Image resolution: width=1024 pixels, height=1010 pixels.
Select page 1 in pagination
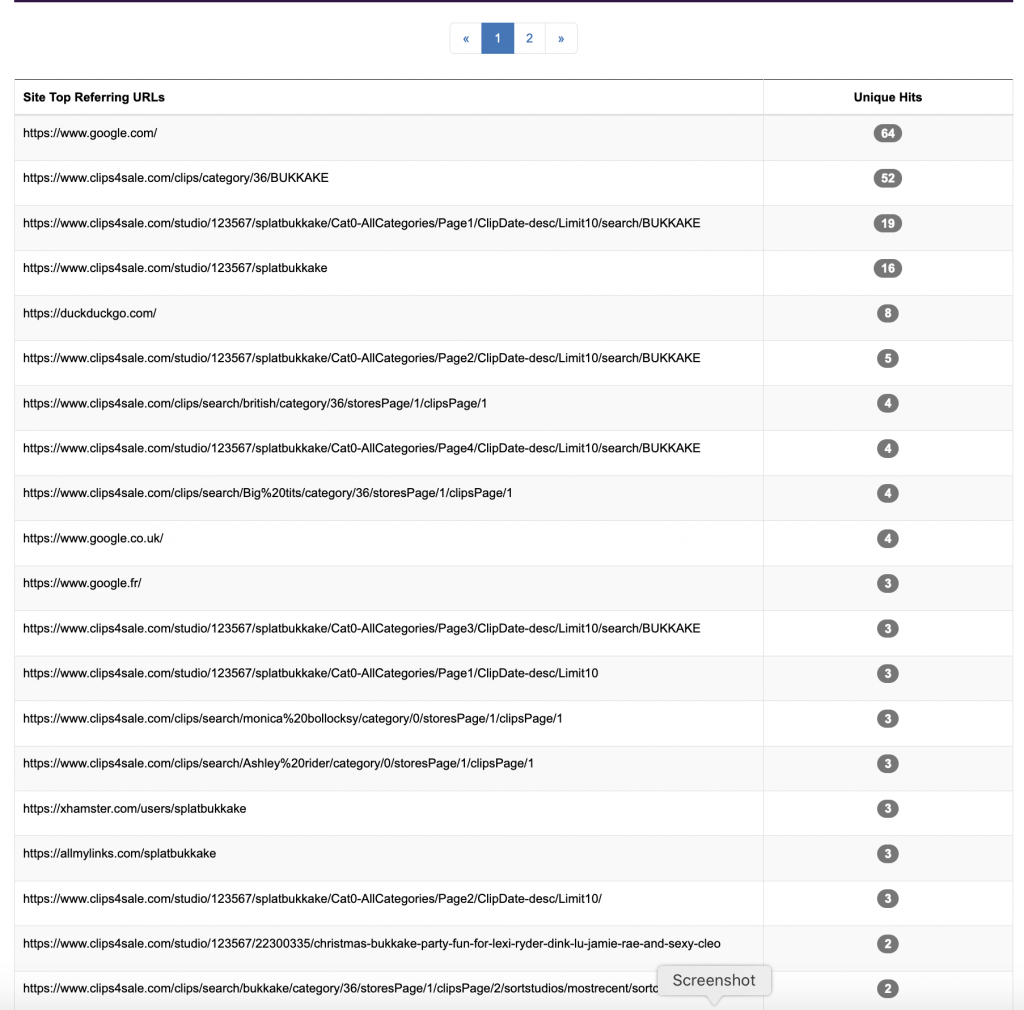click(498, 39)
